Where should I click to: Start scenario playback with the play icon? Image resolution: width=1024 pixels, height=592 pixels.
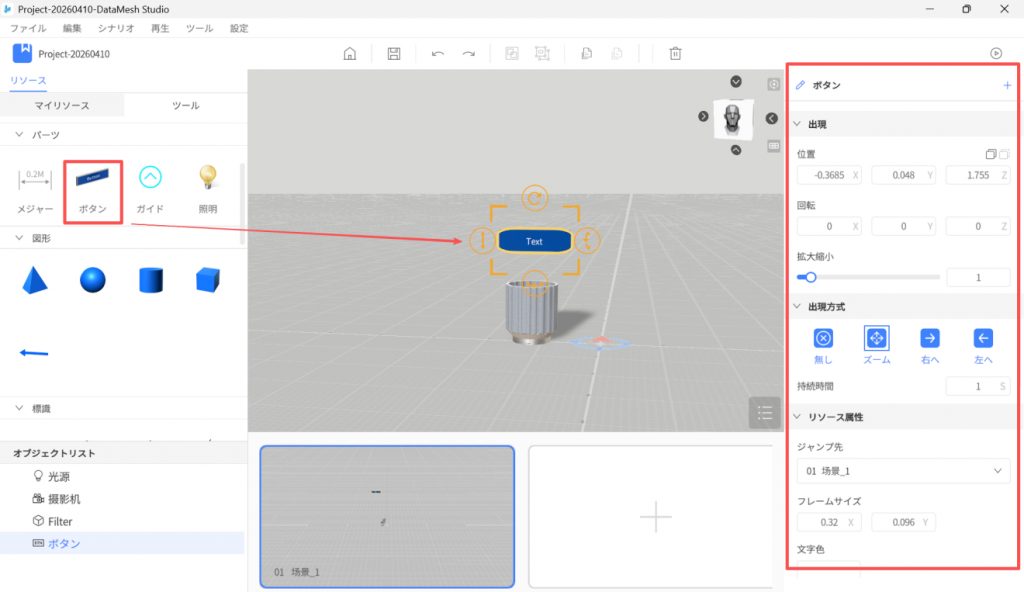(x=995, y=54)
